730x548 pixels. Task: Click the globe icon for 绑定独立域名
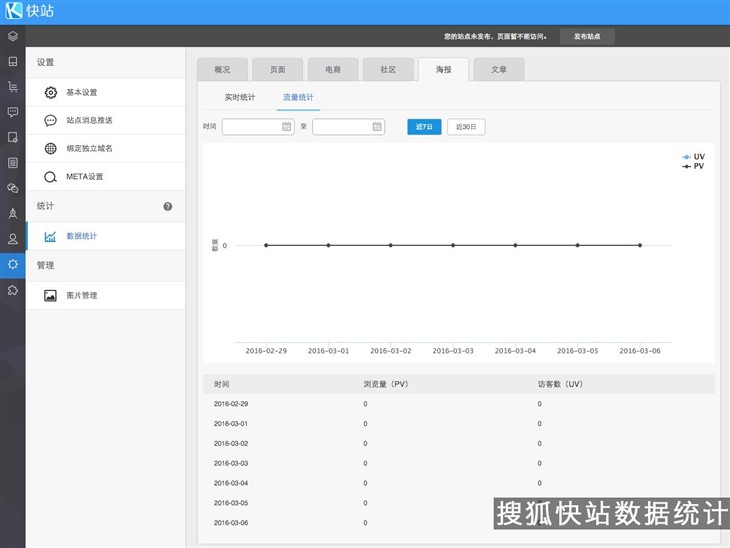50,149
